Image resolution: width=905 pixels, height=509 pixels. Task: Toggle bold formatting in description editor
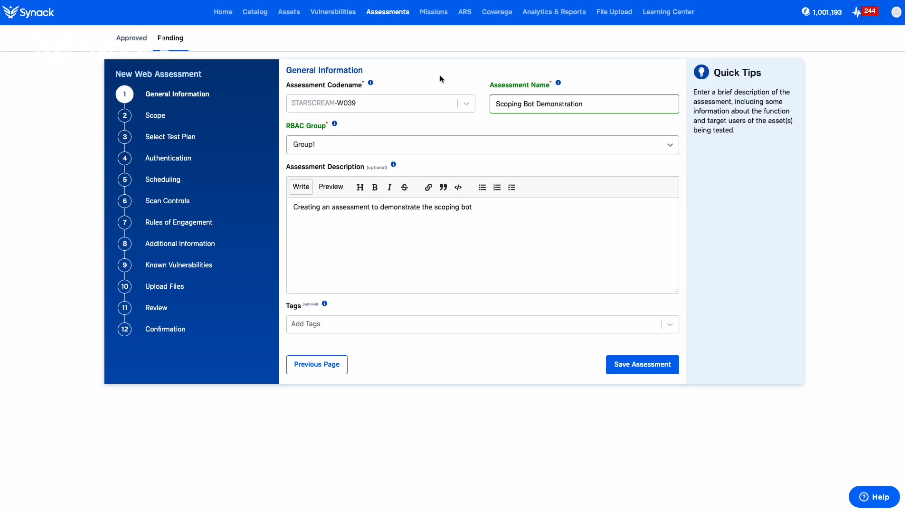(x=375, y=187)
